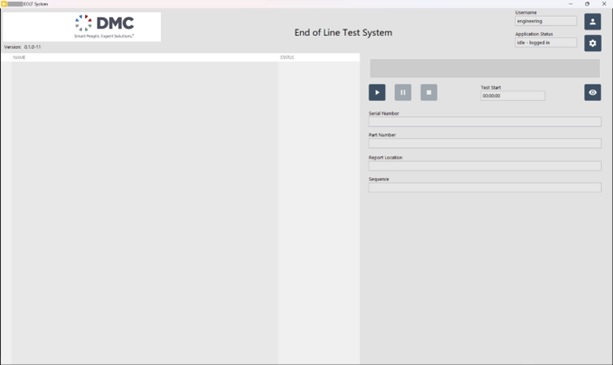Select the Username field showing engineering

coord(545,21)
